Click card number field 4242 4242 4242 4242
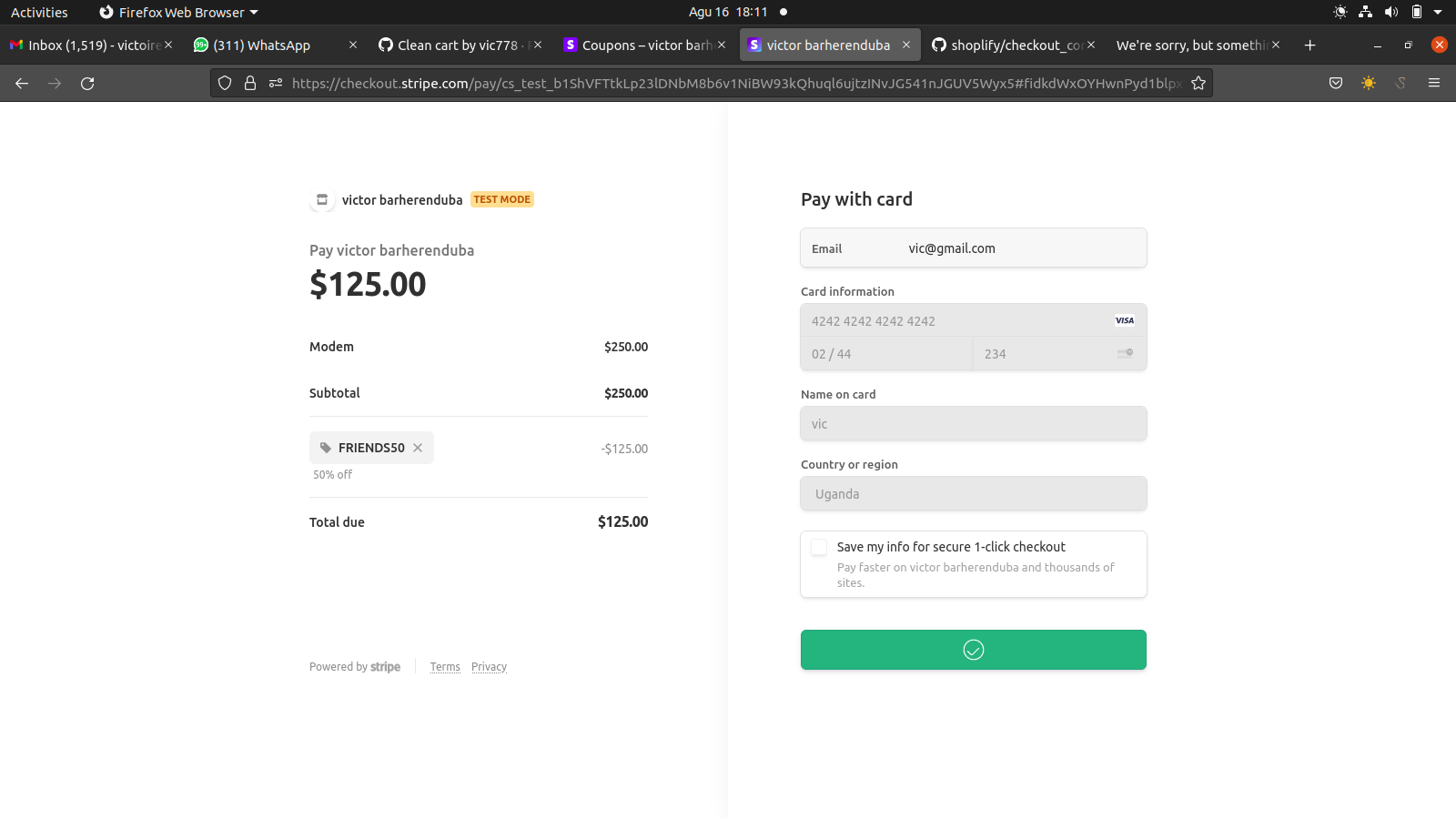The image size is (1456, 819). click(x=974, y=320)
